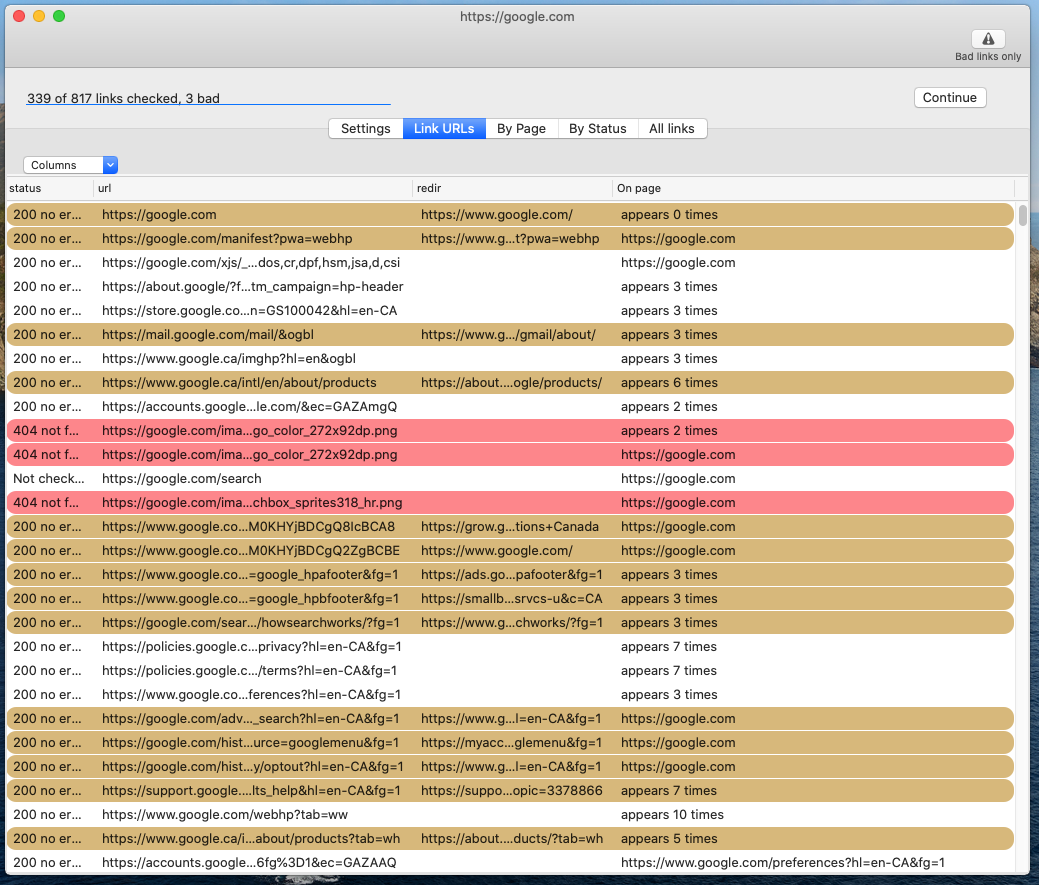The image size is (1039, 885).
Task: Select the intl/en/about/products url row
Action: (510, 382)
